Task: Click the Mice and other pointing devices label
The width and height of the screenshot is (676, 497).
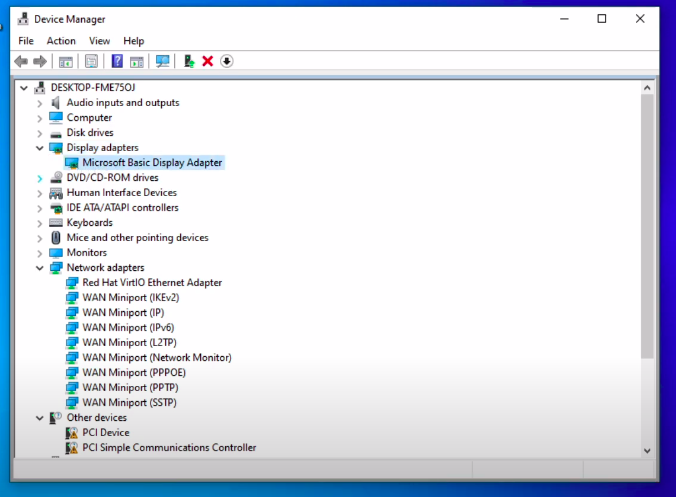Action: coord(138,238)
